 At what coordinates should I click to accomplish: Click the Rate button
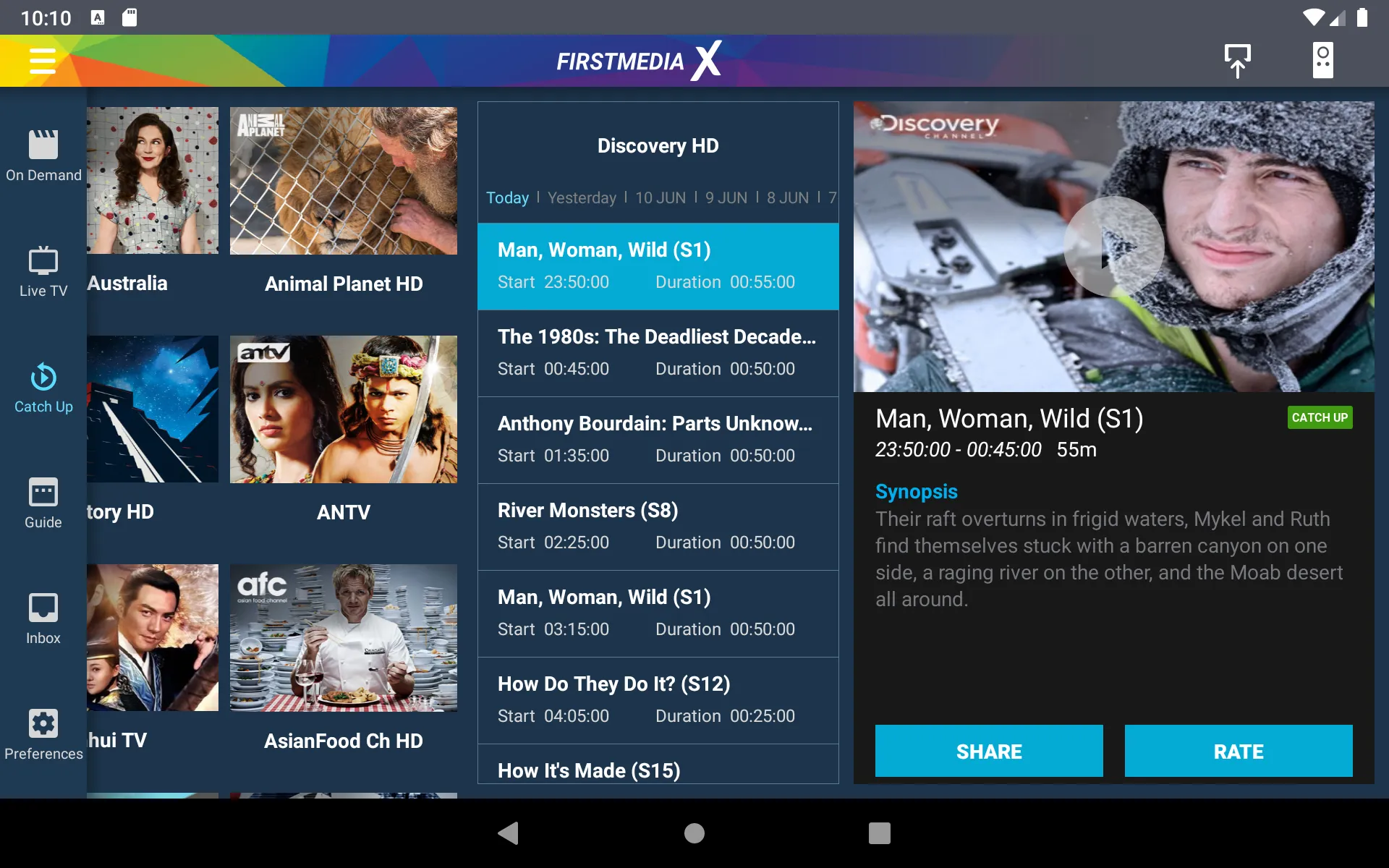coord(1238,751)
